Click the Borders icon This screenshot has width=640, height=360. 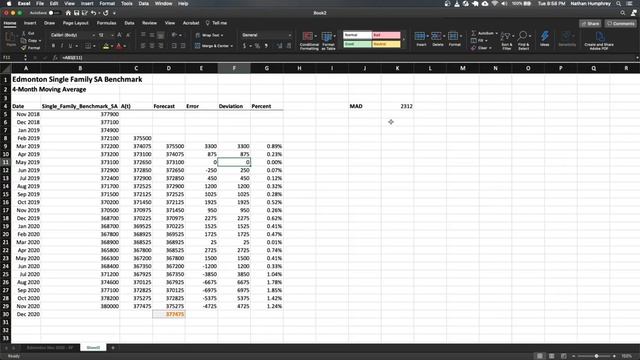(87, 46)
